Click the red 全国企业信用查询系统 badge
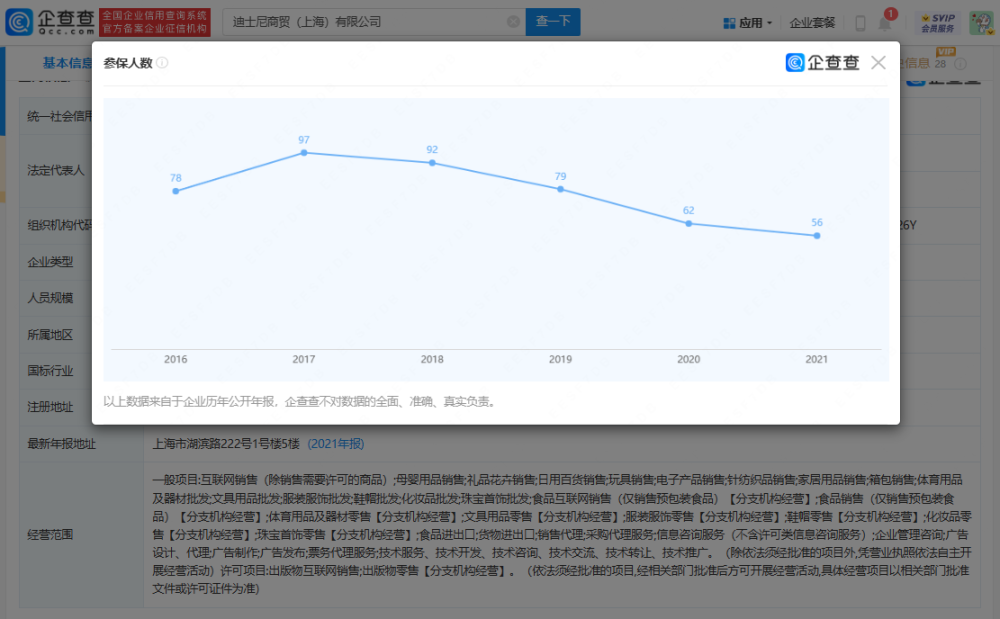1000x619 pixels. click(x=155, y=22)
